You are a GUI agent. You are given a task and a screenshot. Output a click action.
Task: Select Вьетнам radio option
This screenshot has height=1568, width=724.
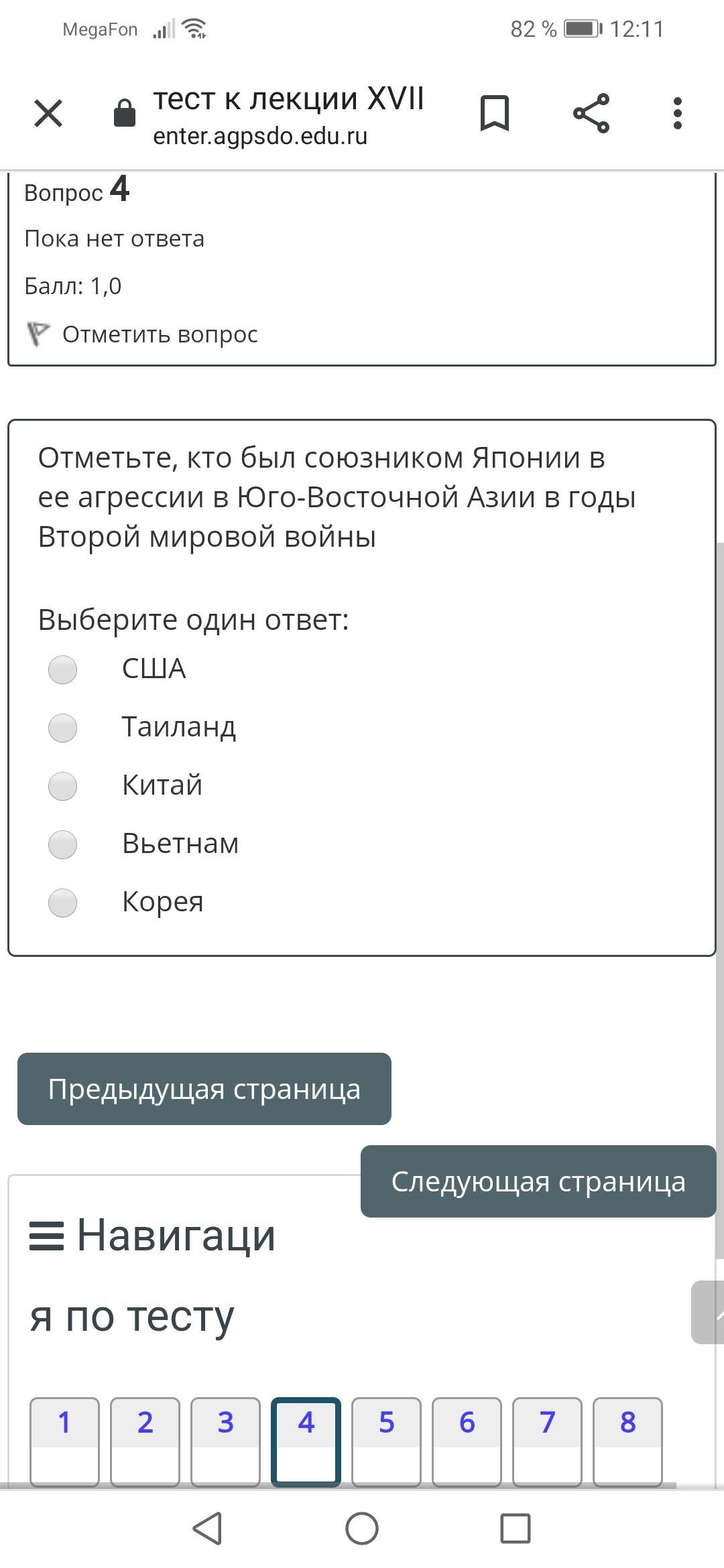(63, 844)
